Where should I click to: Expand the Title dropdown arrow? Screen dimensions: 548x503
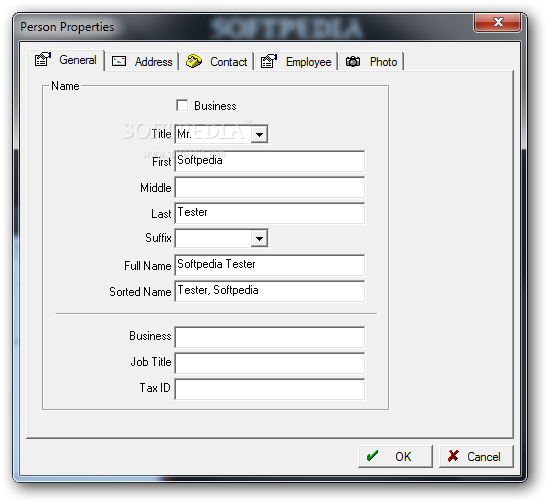[259, 134]
